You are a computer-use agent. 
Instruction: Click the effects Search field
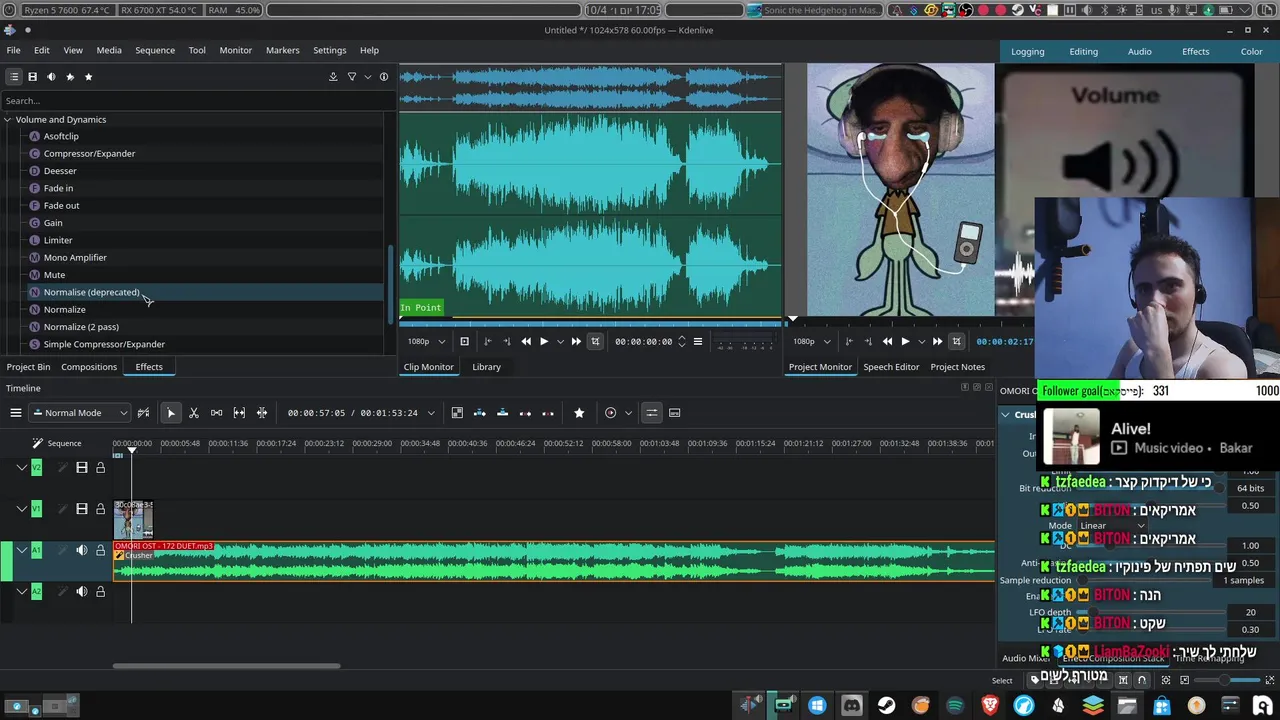click(x=196, y=101)
